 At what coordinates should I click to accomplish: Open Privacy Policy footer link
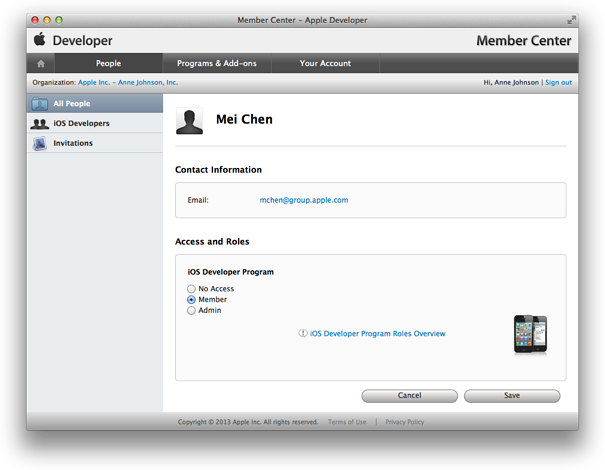pyautogui.click(x=404, y=422)
